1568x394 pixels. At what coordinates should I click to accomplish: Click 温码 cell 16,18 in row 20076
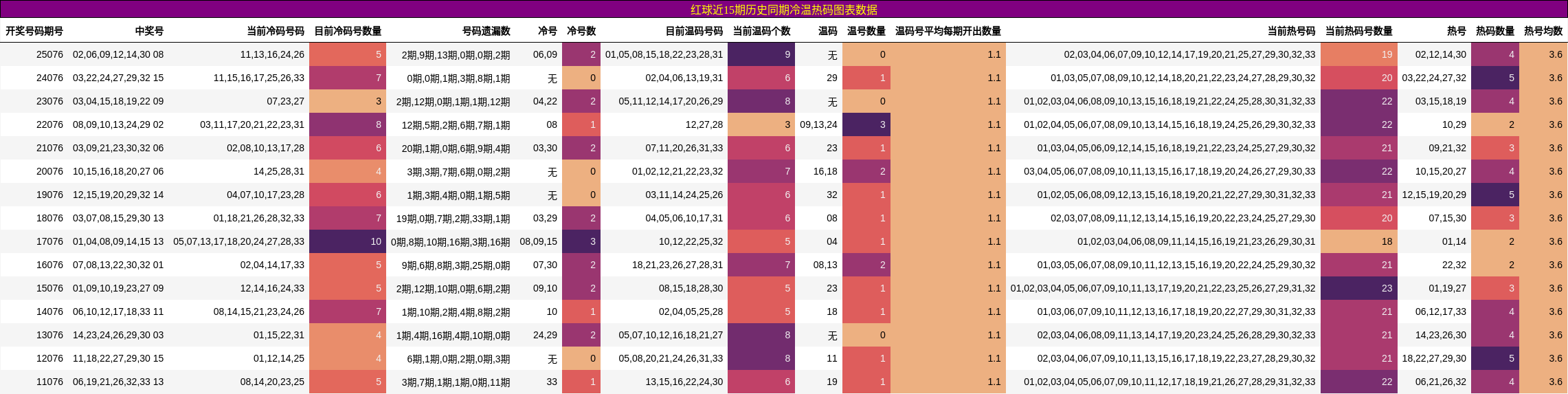[825, 171]
